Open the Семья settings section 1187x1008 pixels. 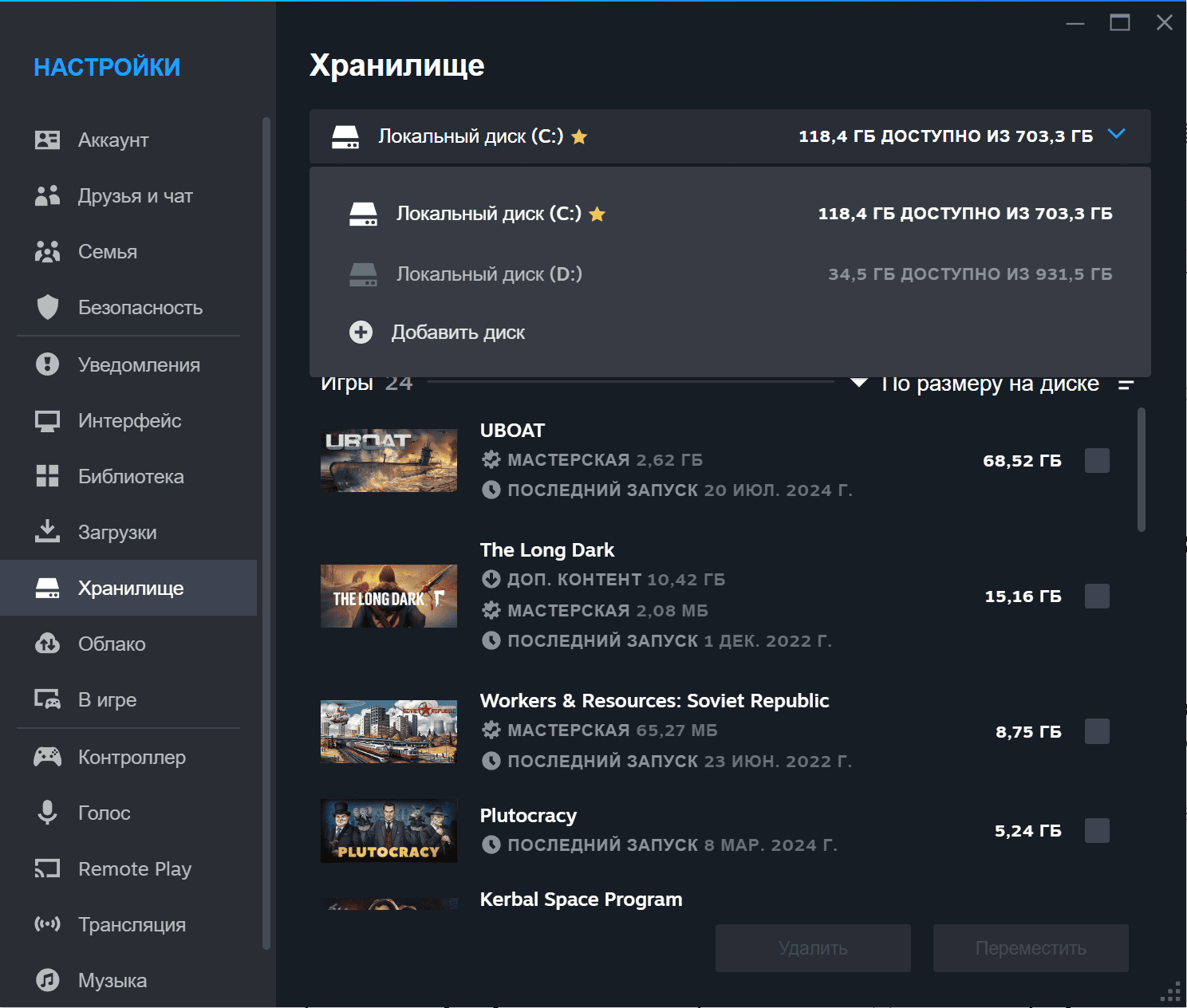[x=128, y=252]
